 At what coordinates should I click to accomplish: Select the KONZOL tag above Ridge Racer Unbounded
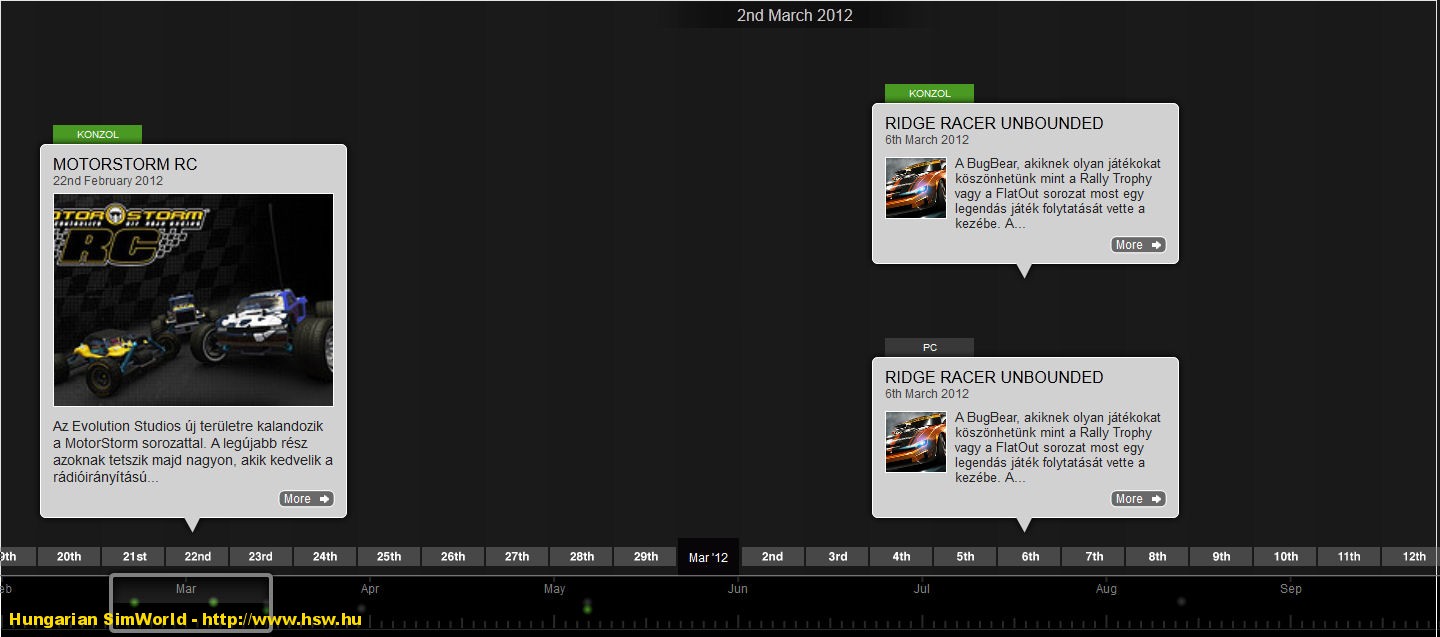tap(929, 93)
